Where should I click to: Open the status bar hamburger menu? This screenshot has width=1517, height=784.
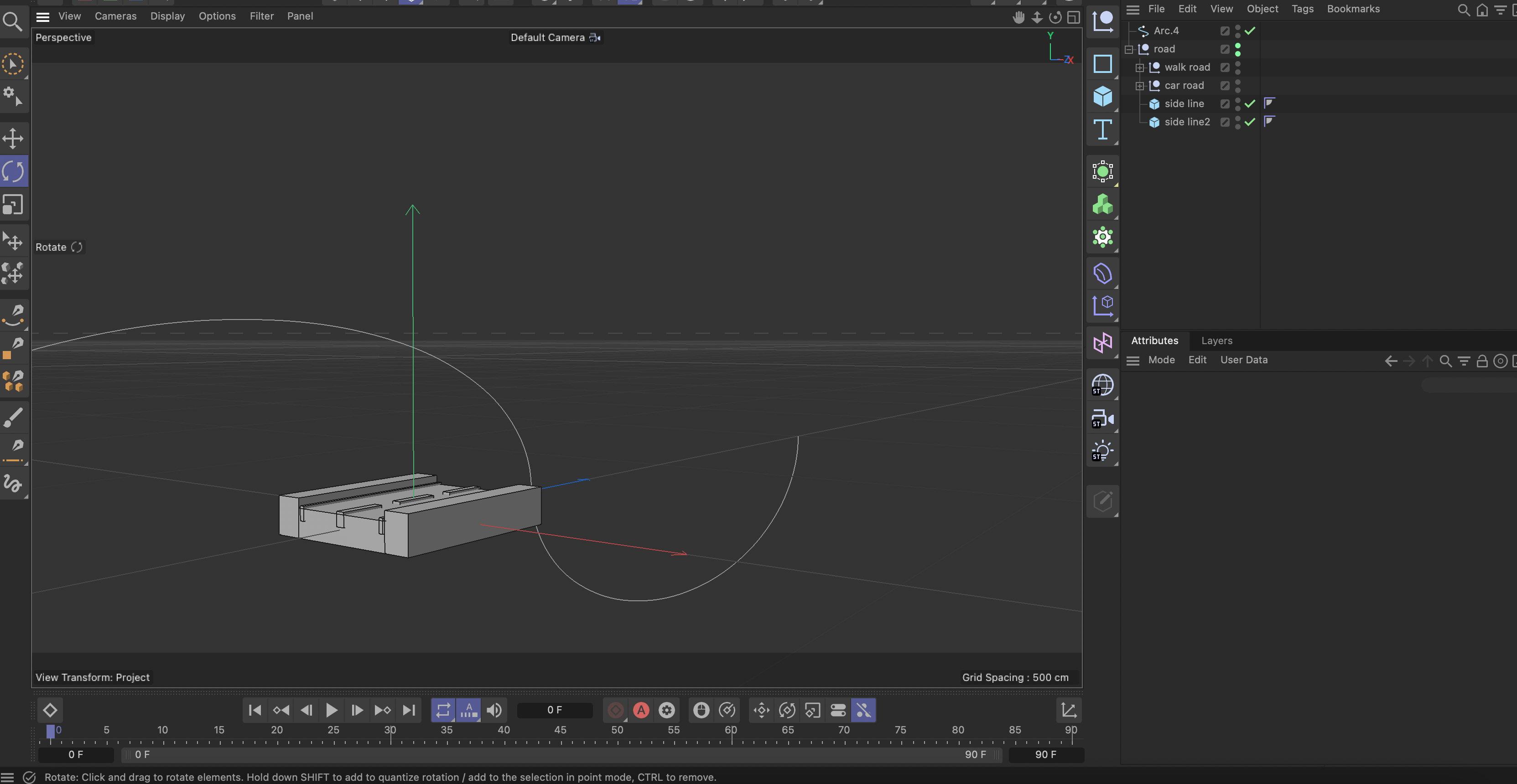pos(7,778)
